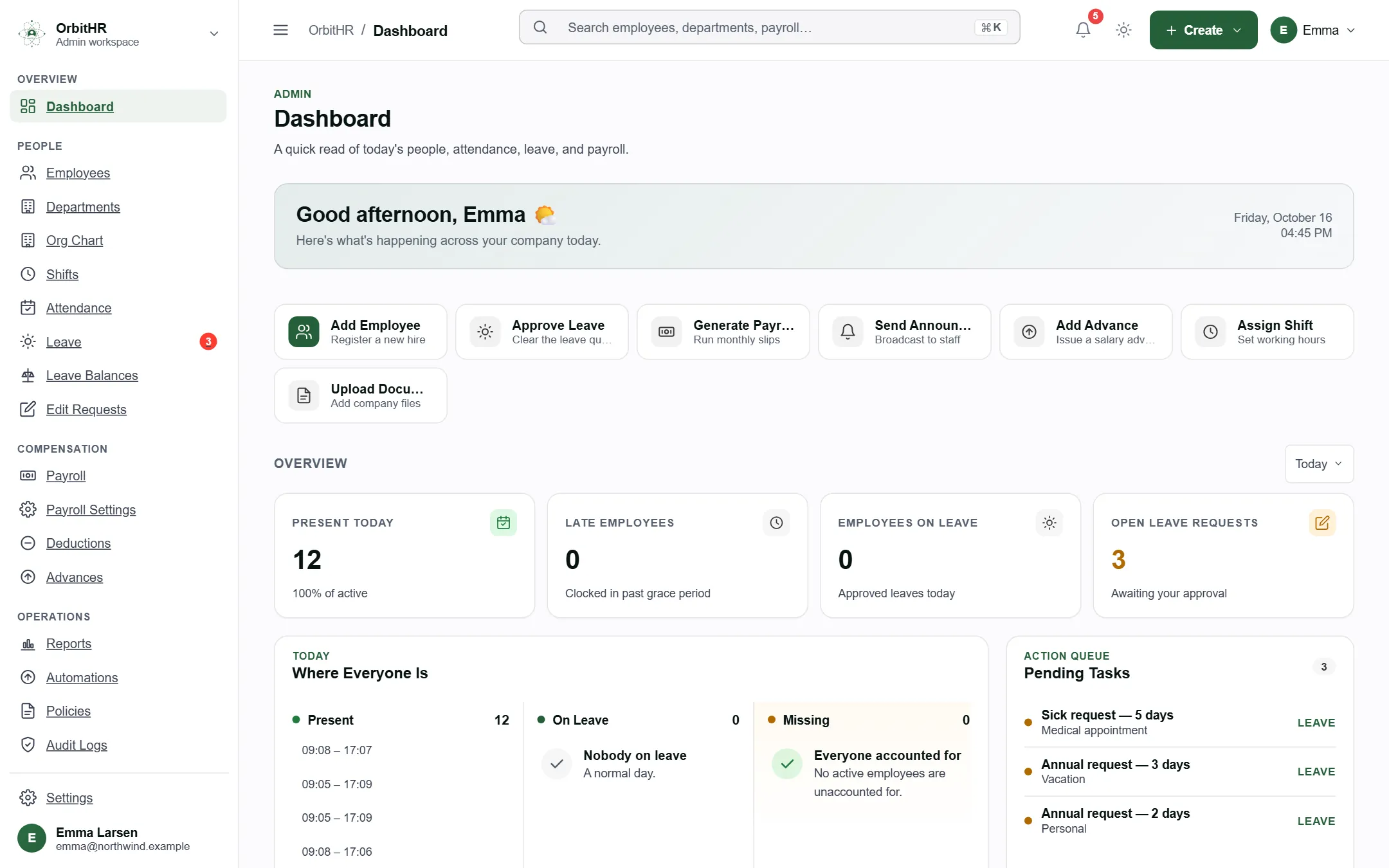The width and height of the screenshot is (1389, 868).
Task: Click the Settings gear in the sidebar
Action: (x=28, y=798)
